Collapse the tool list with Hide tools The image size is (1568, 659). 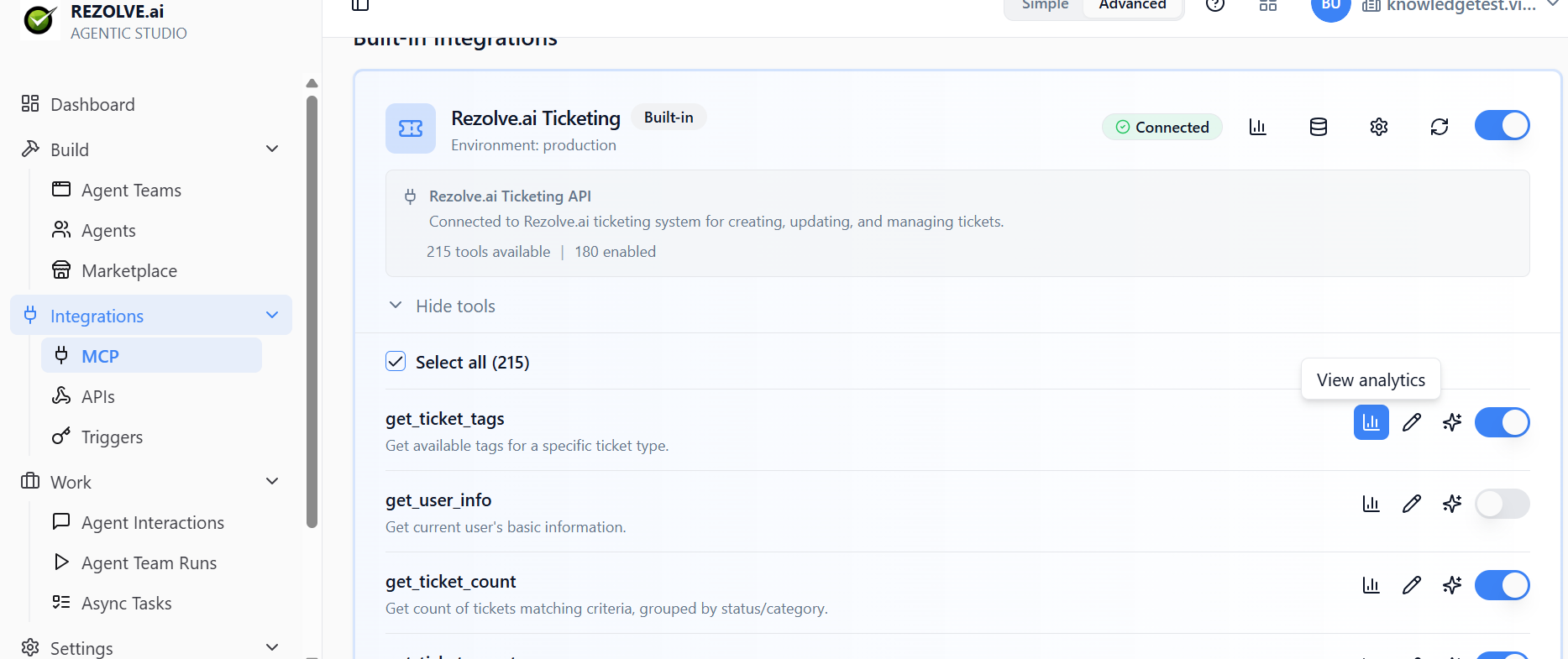pyautogui.click(x=442, y=306)
